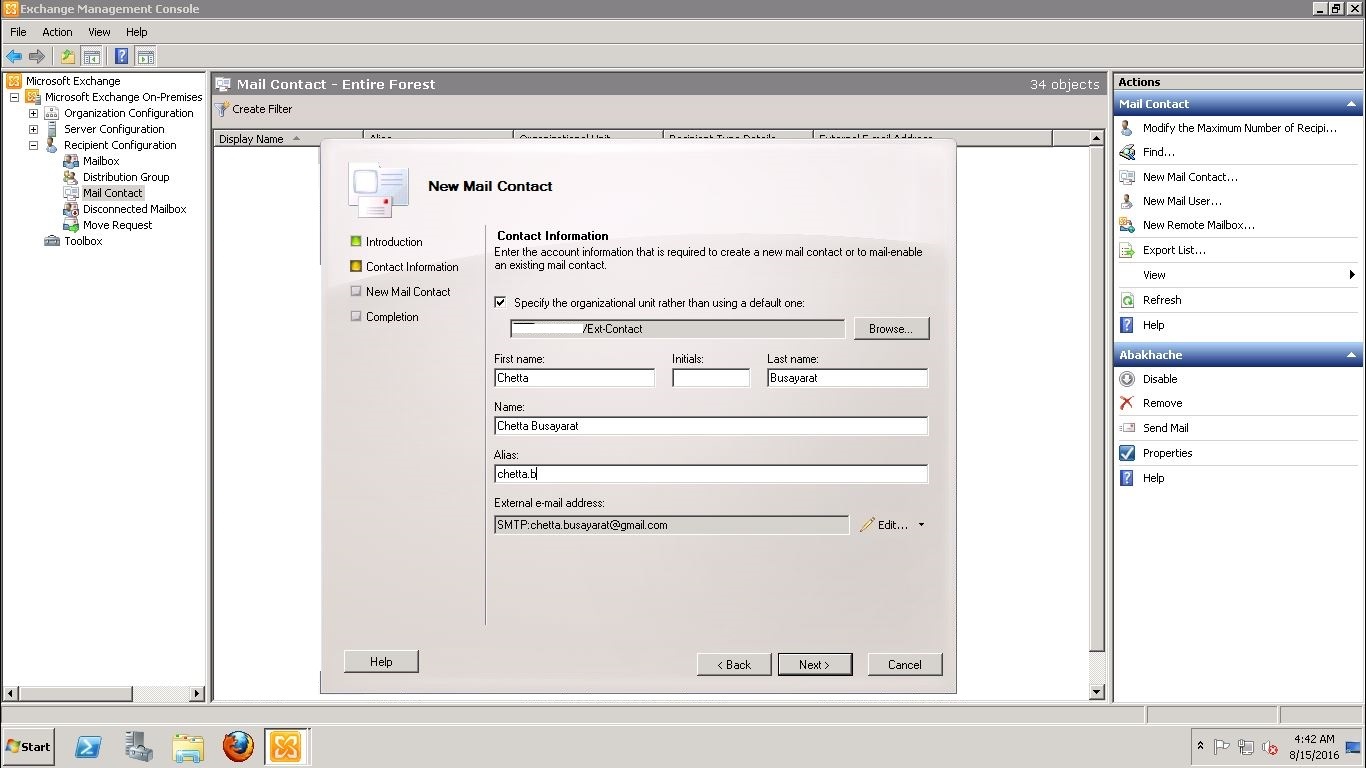Uncheck Specify the organizational unit checkbox
Viewport: 1366px width, 768px height.
500,302
